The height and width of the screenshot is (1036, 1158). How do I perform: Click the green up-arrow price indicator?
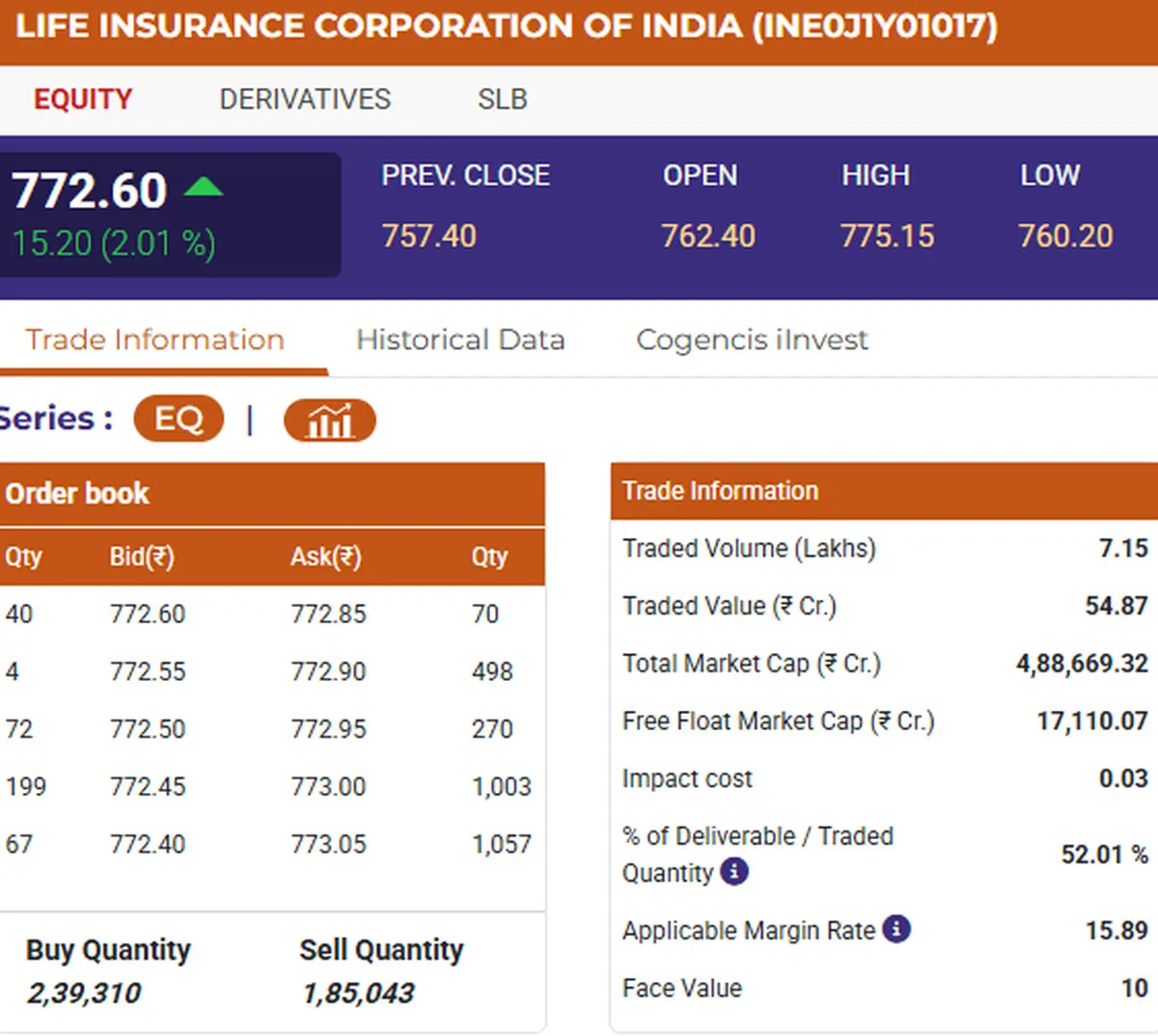point(203,187)
